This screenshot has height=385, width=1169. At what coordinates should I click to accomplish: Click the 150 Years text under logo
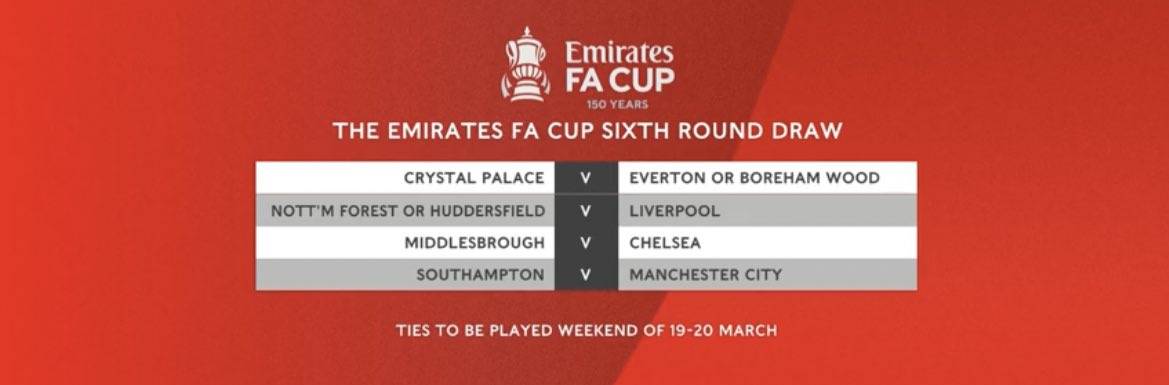618,104
